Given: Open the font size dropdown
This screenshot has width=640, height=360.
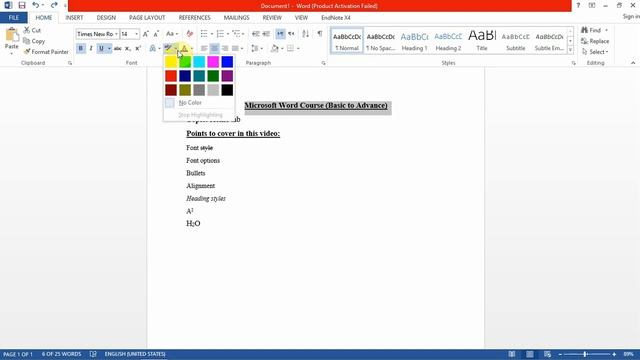Looking at the screenshot, I should click(137, 34).
